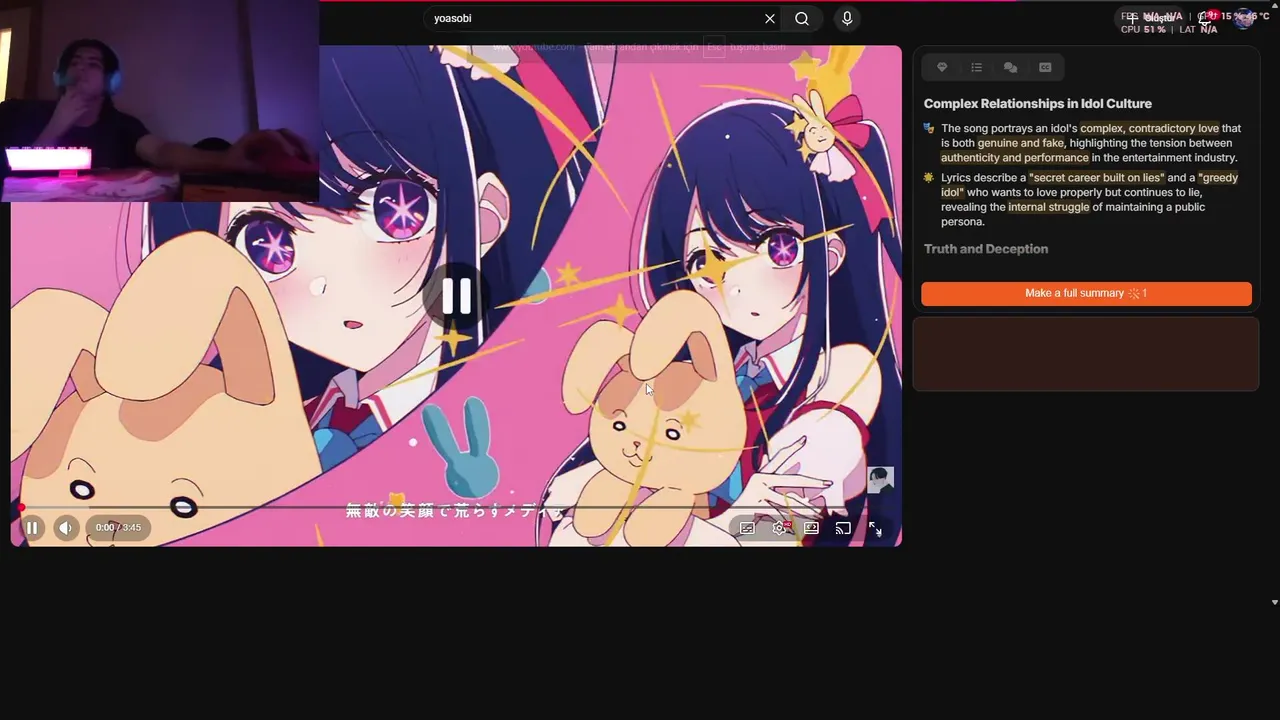Viewport: 1280px width, 720px height.
Task: Open the video player settings gear
Action: pyautogui.click(x=780, y=528)
